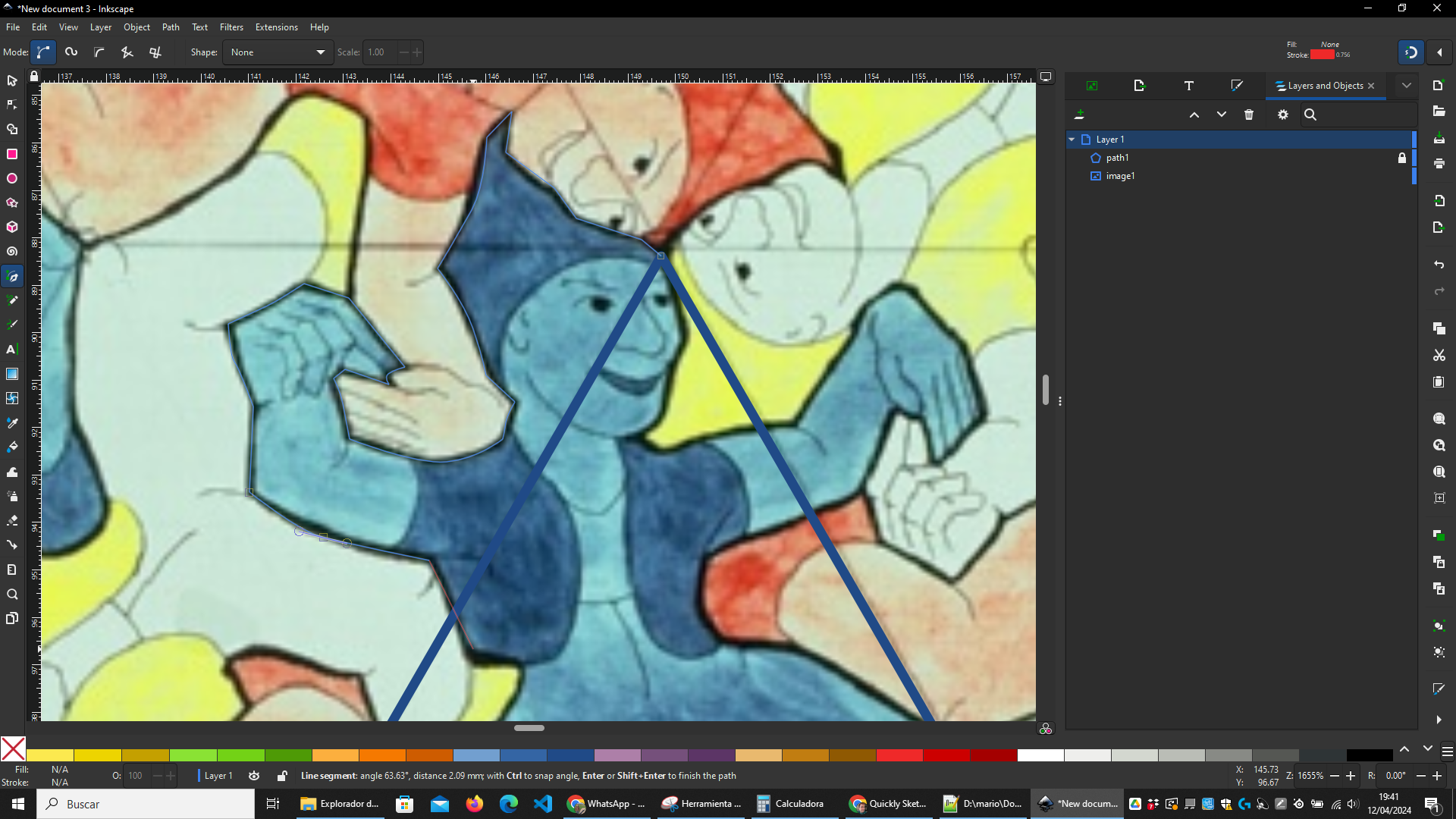The image size is (1456, 819).
Task: Collapse the Layer 1 tree
Action: [x=1072, y=140]
